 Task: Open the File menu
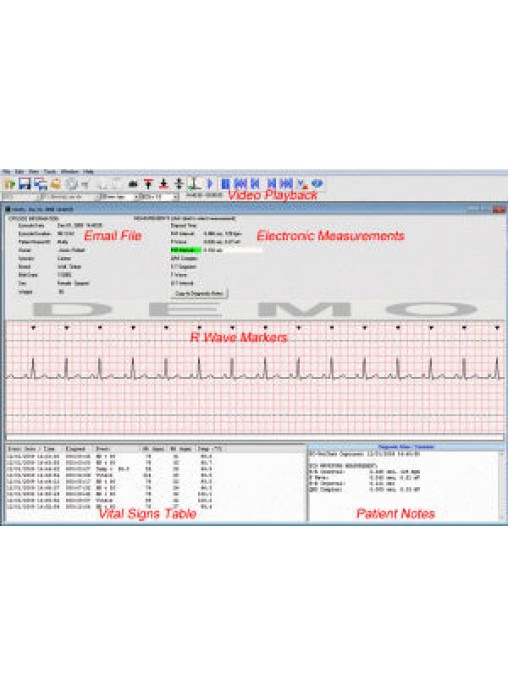click(6, 172)
